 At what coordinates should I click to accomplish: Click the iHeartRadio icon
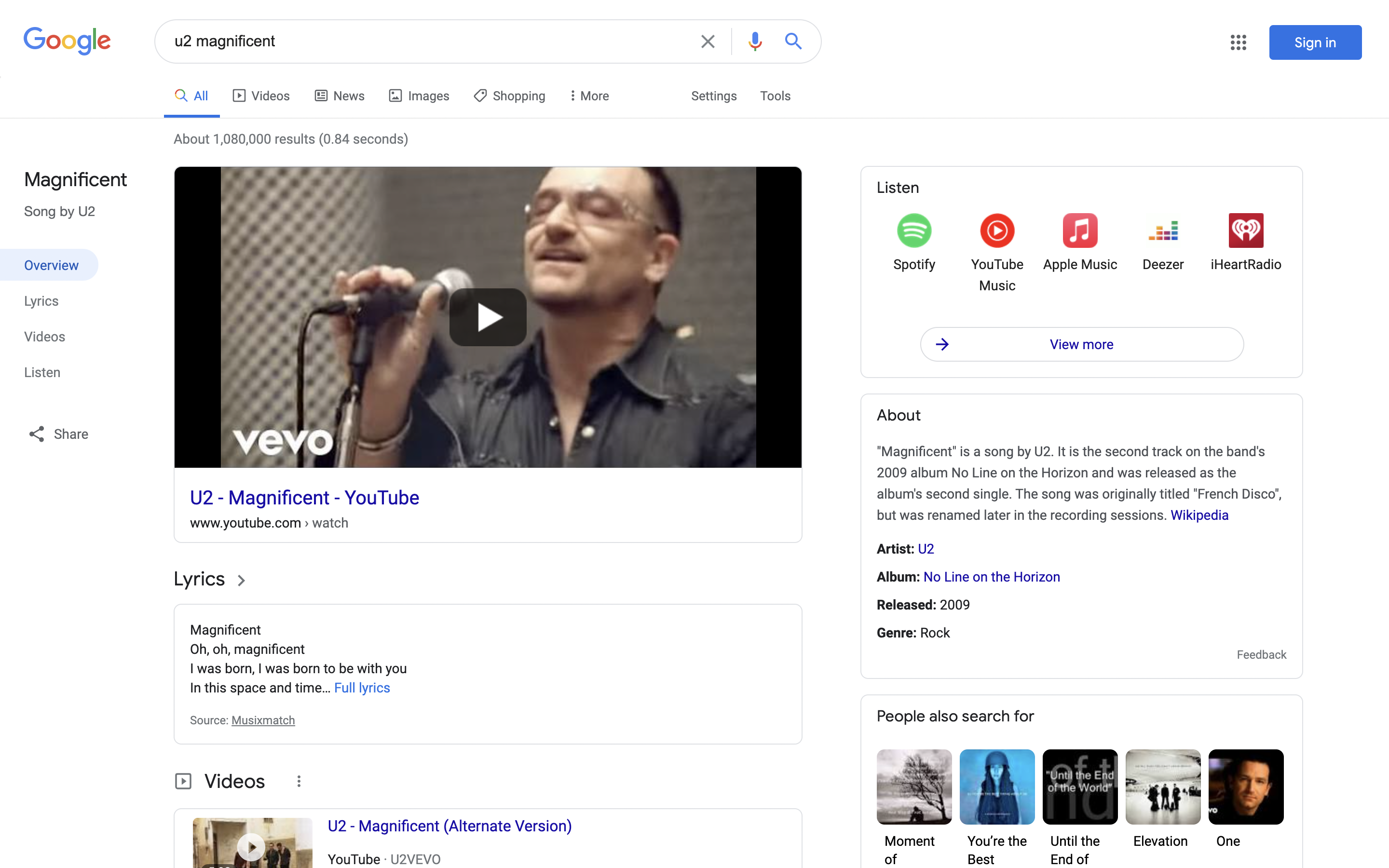coord(1245,231)
